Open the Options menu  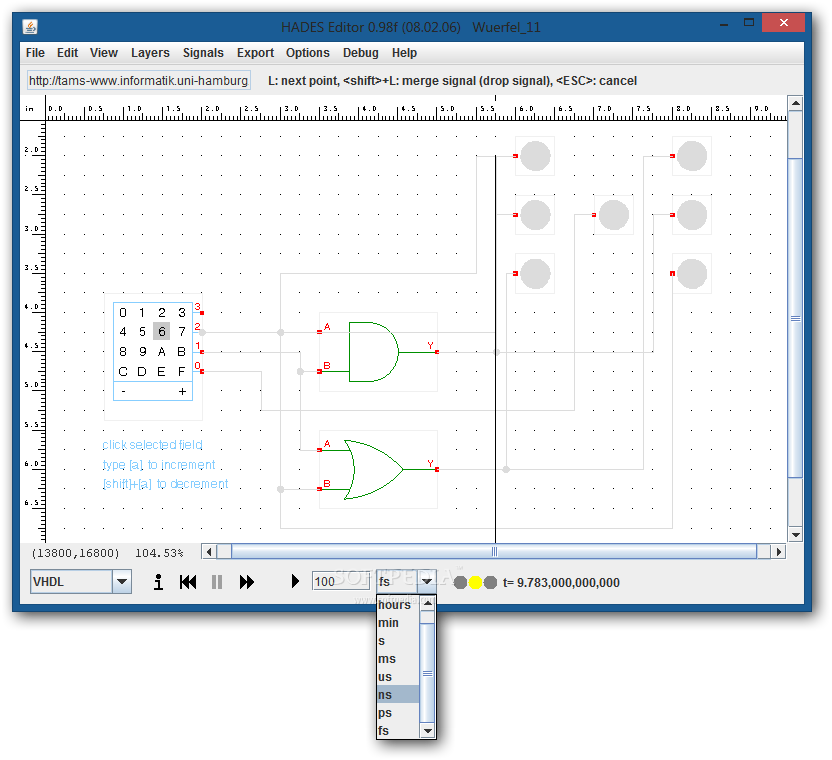308,53
